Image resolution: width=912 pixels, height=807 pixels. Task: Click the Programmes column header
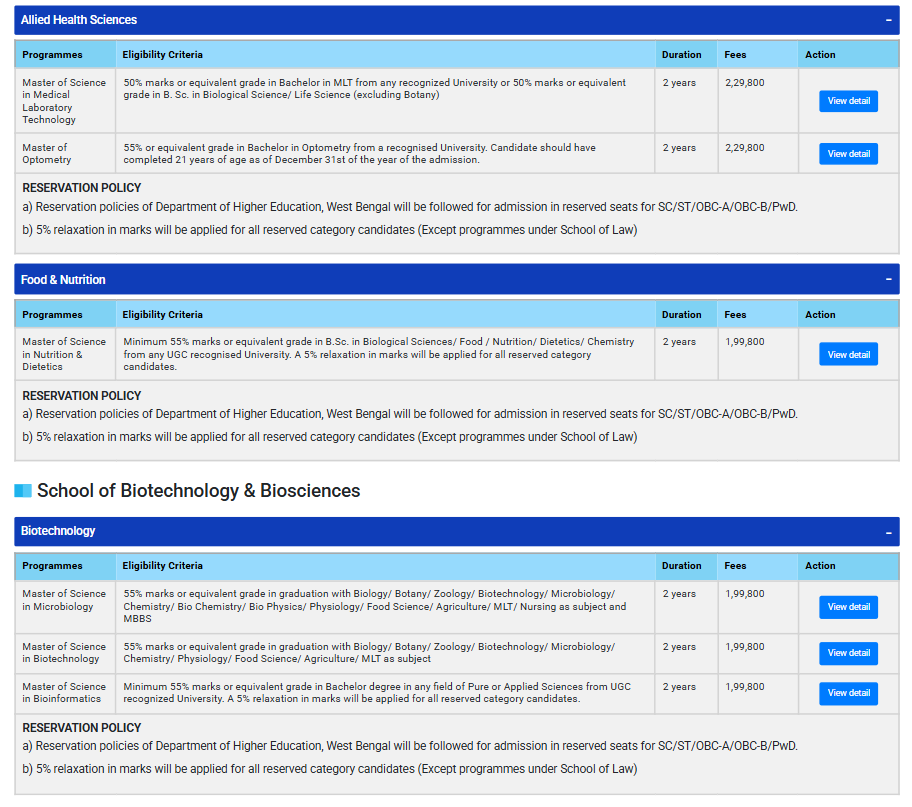pyautogui.click(x=52, y=54)
